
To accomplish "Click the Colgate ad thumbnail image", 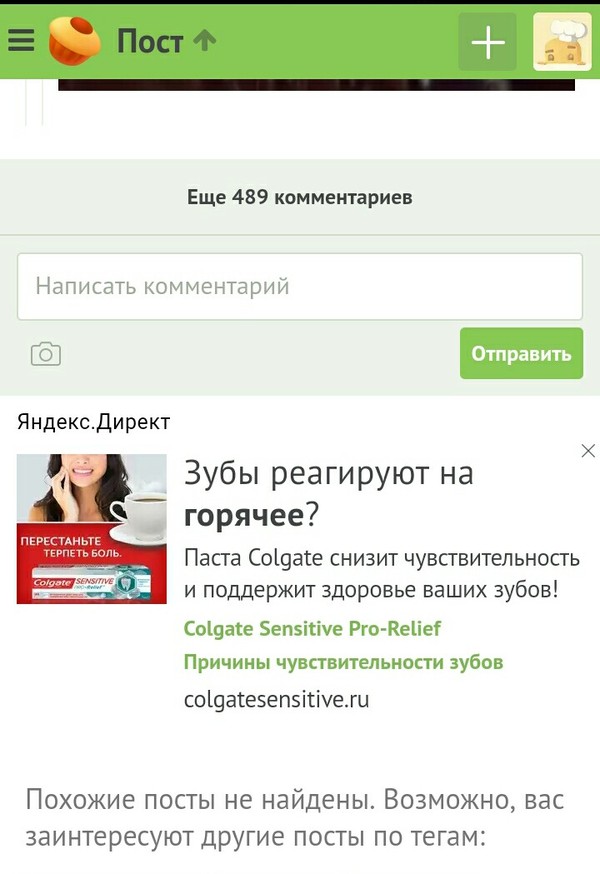I will click(91, 529).
